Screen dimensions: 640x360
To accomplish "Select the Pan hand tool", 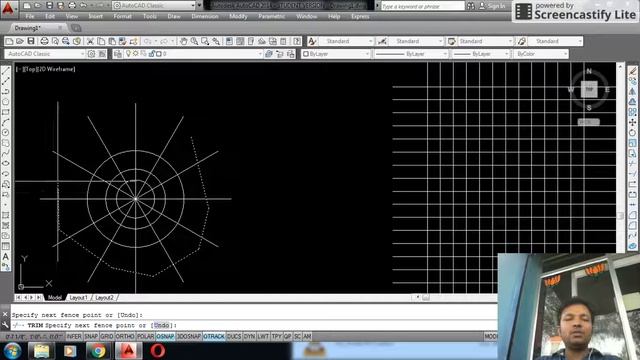I will [x=183, y=41].
